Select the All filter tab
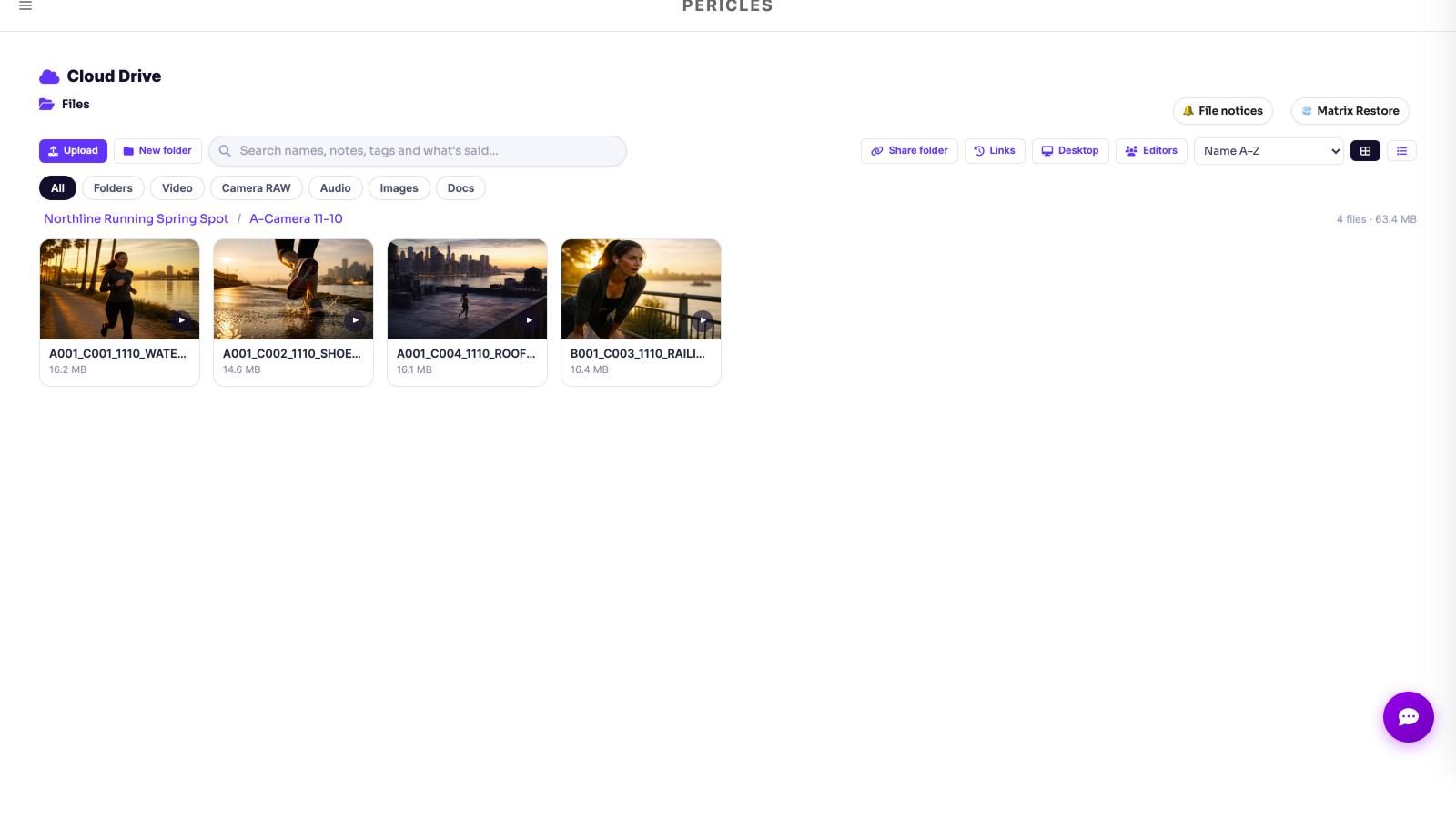This screenshot has width=1456, height=819. (x=57, y=188)
